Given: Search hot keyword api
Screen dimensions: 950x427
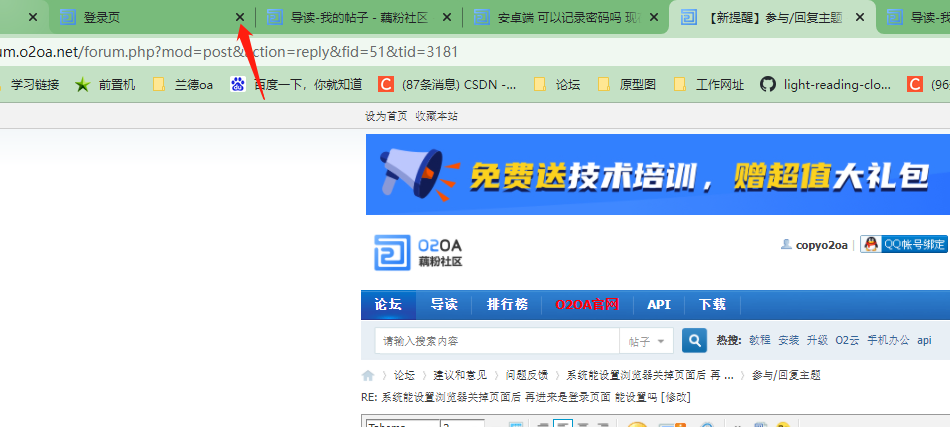Looking at the screenshot, I should pos(924,340).
